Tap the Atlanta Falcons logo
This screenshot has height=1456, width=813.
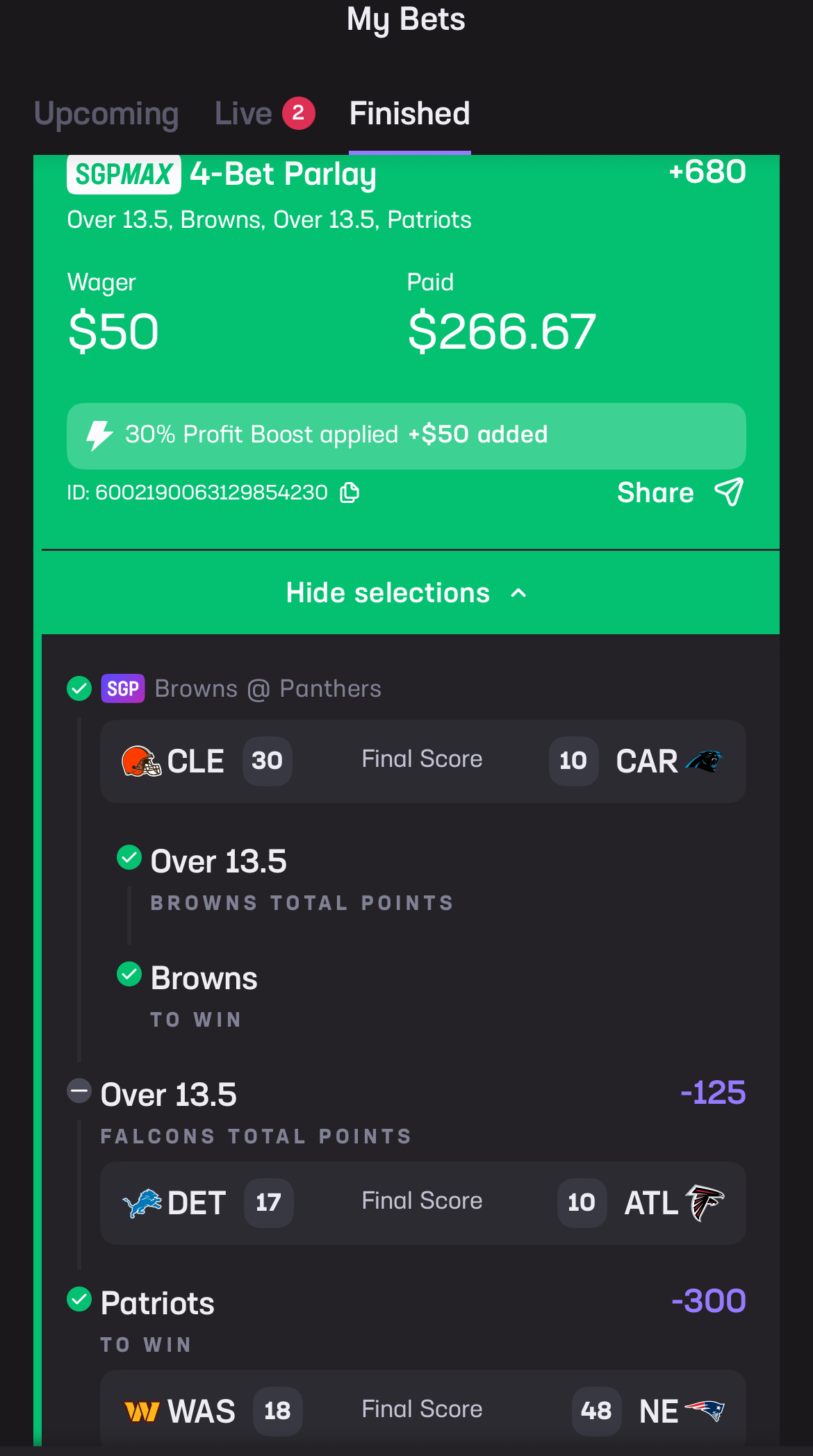pyautogui.click(x=705, y=1202)
